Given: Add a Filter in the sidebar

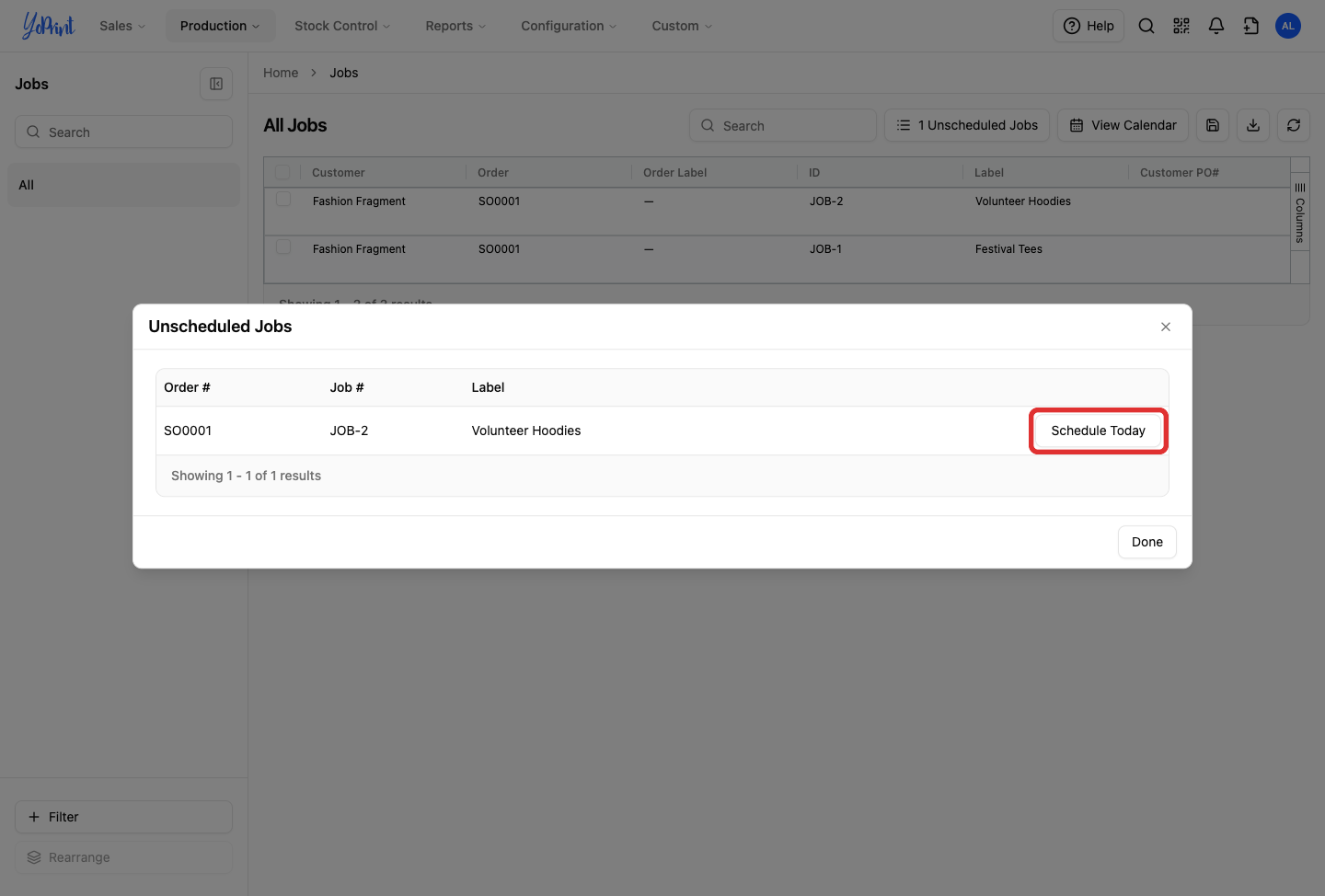Looking at the screenshot, I should coord(123,817).
